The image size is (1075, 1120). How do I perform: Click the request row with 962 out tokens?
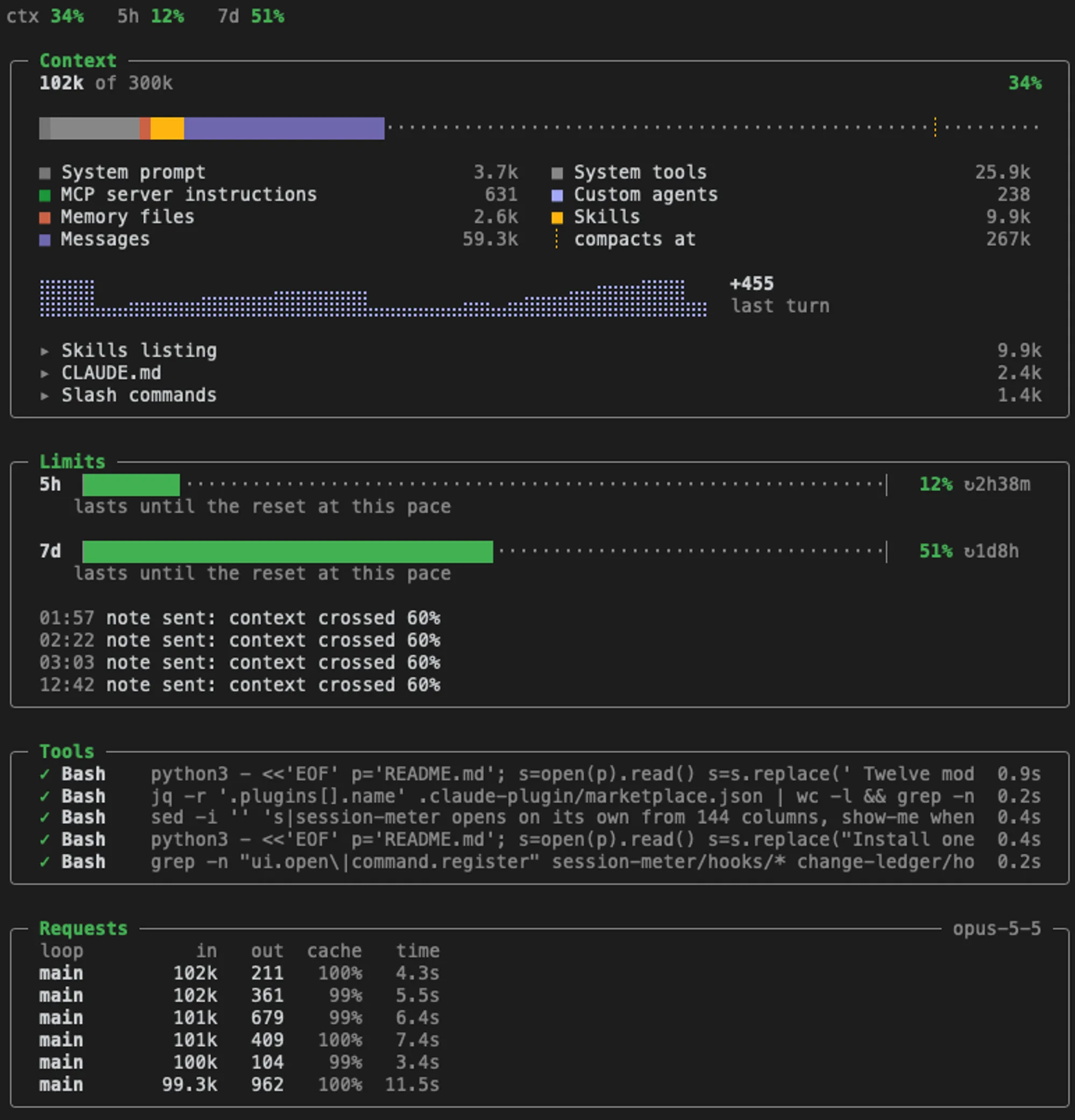click(x=240, y=1085)
